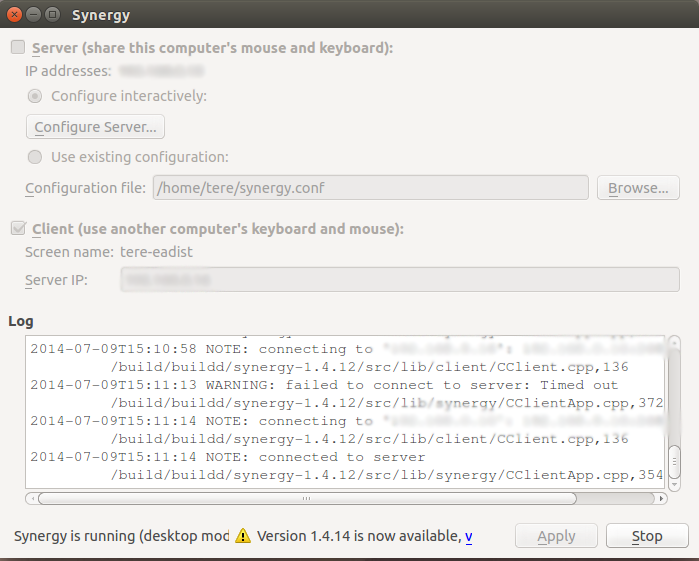This screenshot has width=699, height=561.
Task: Click the log scroll-down arrow
Action: (674, 485)
